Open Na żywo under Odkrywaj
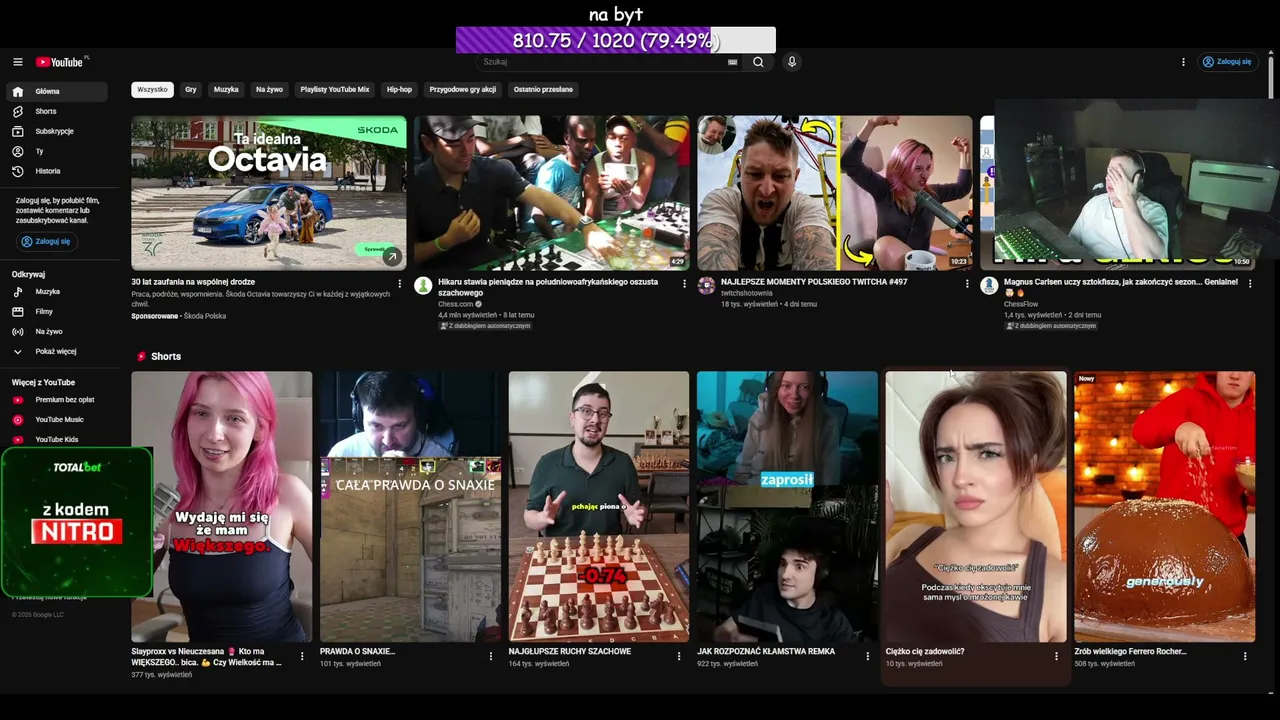The image size is (1280, 720). 57,332
